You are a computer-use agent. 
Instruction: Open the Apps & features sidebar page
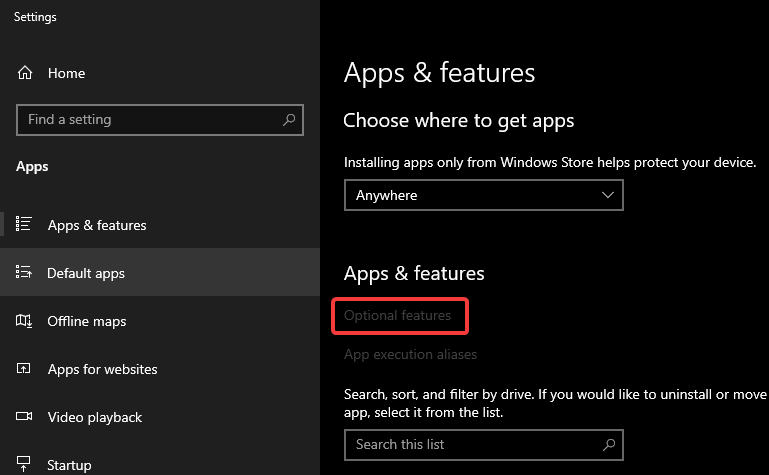coord(97,225)
